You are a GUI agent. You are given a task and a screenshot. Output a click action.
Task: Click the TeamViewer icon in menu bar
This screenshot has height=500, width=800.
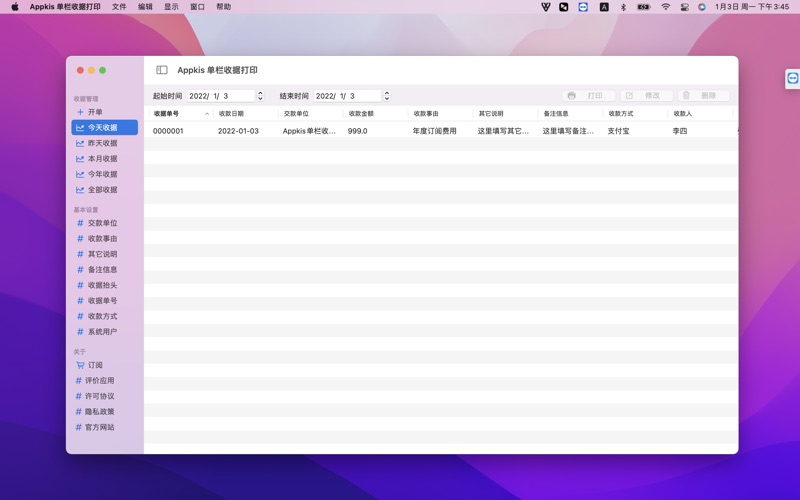pos(583,7)
